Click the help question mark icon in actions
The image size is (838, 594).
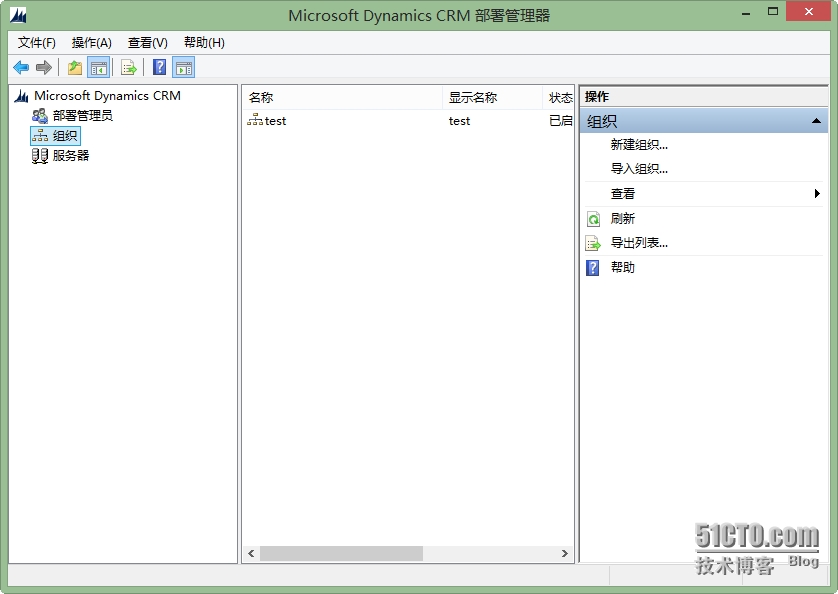(593, 267)
